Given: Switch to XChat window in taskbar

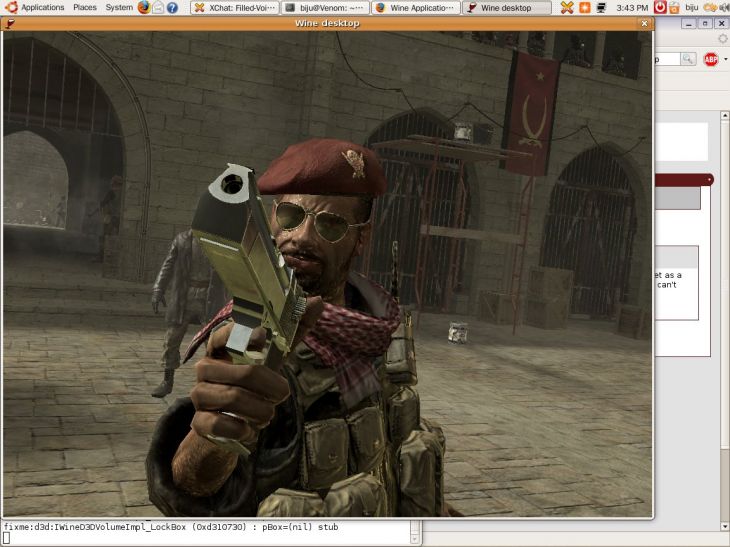Looking at the screenshot, I should point(233,7).
